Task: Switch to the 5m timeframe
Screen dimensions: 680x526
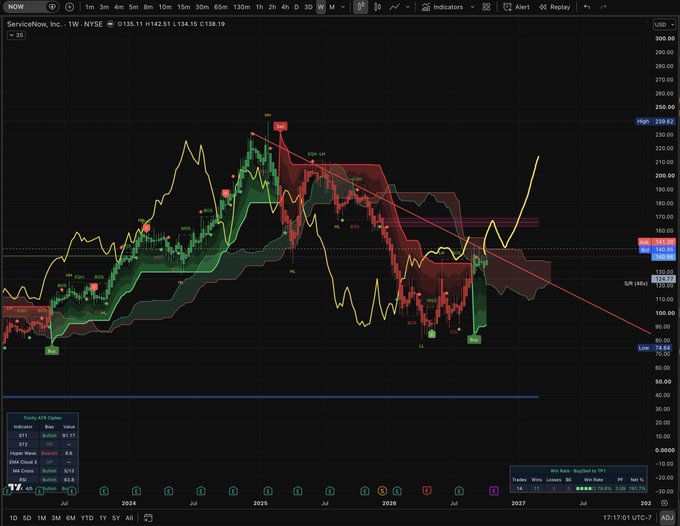Action: [134, 7]
